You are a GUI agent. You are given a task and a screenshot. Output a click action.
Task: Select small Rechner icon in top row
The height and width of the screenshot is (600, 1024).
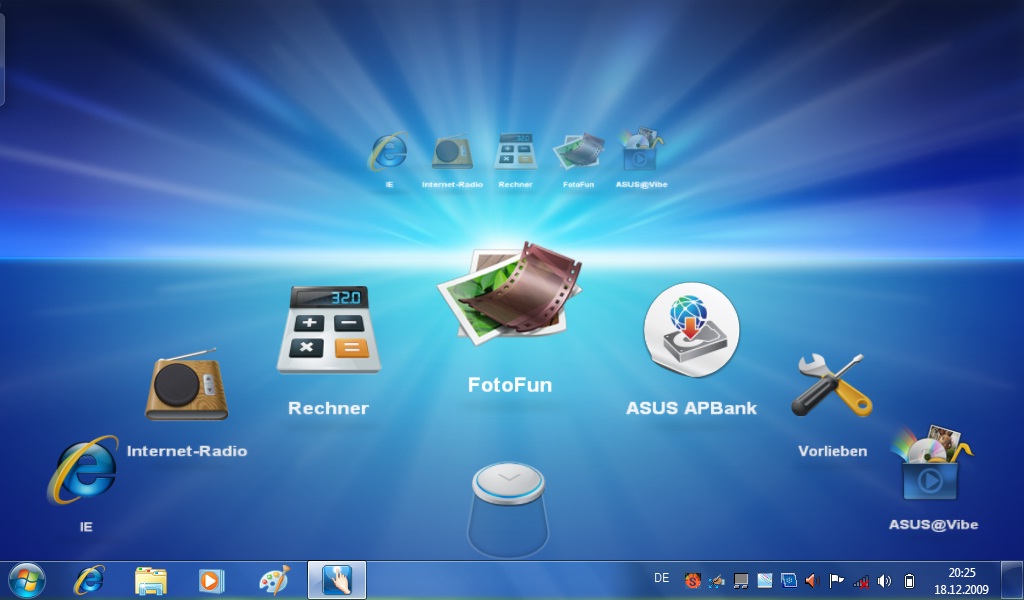tap(515, 151)
